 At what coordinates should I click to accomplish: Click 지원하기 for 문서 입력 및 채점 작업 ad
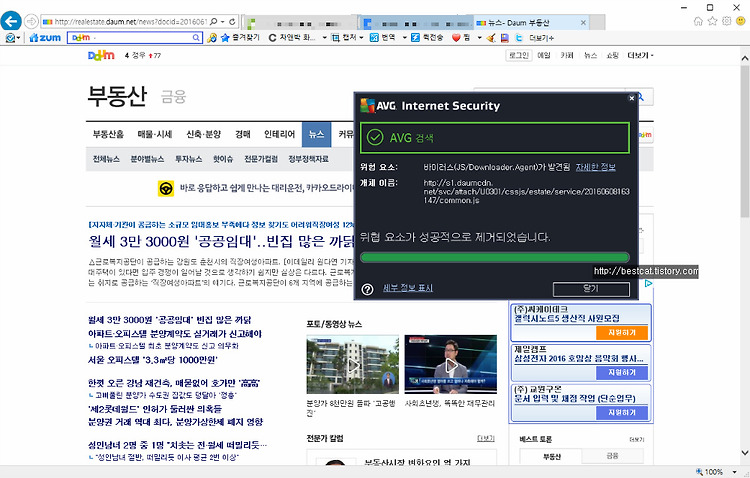(622, 412)
